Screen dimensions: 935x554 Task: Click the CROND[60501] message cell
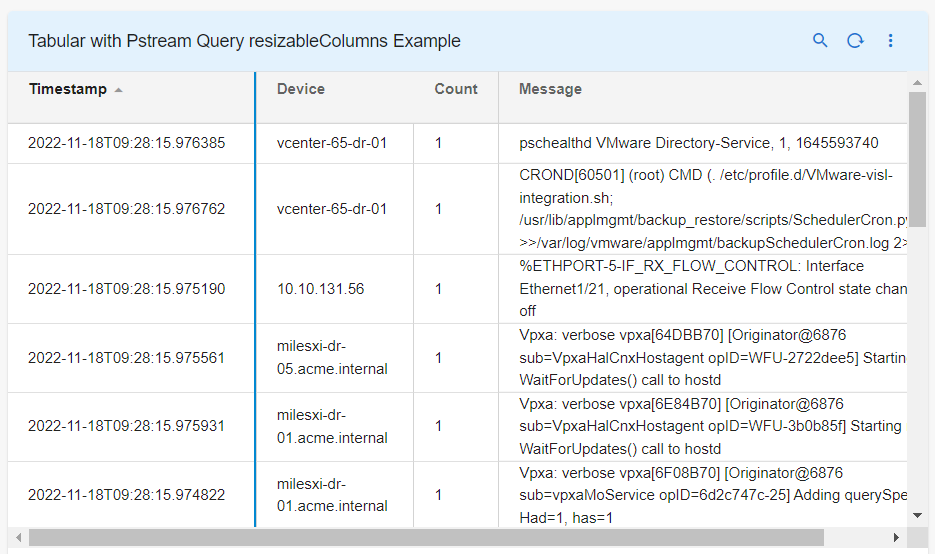pos(703,209)
